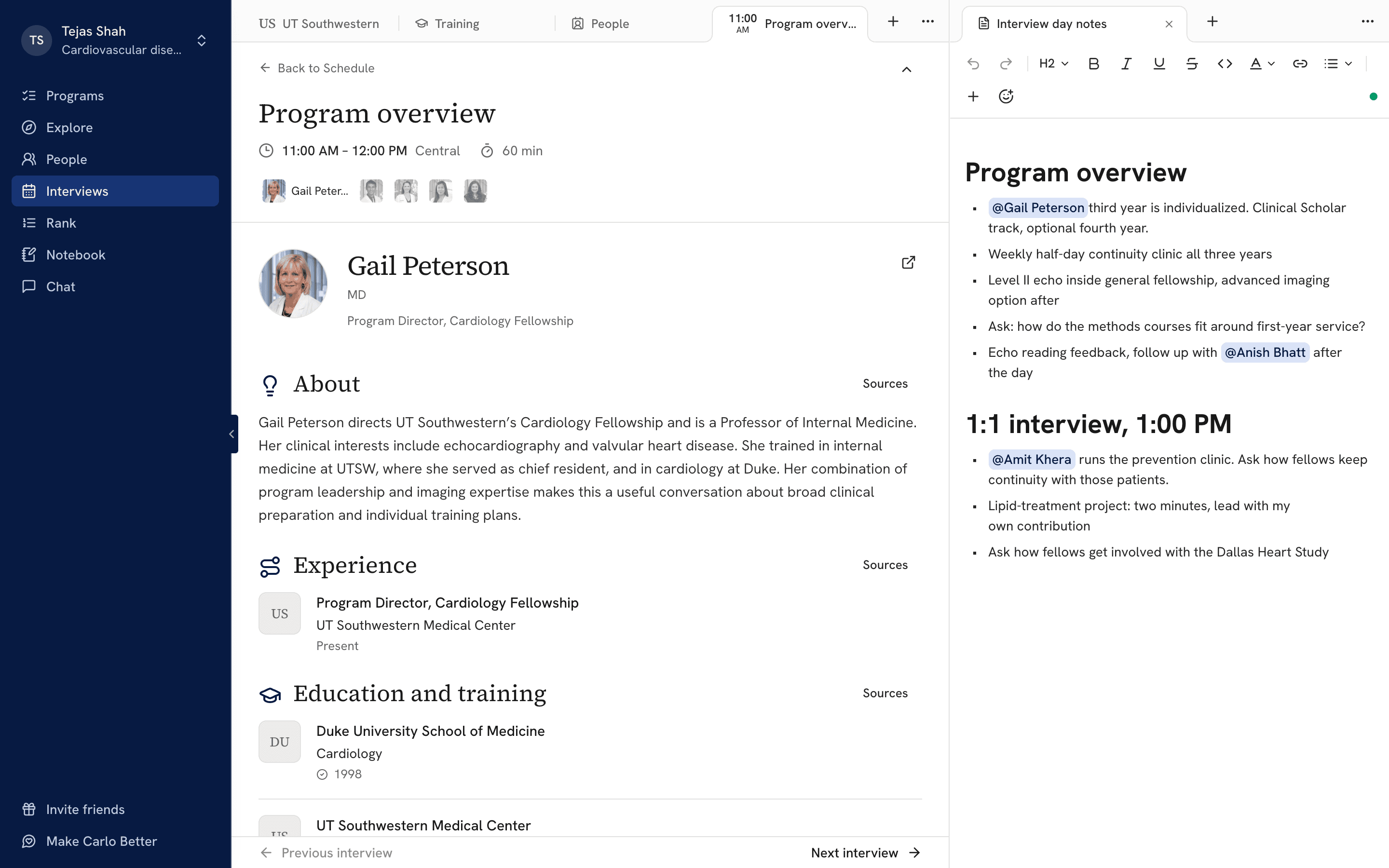
Task: Select the third interviewer avatar
Action: pyautogui.click(x=406, y=190)
